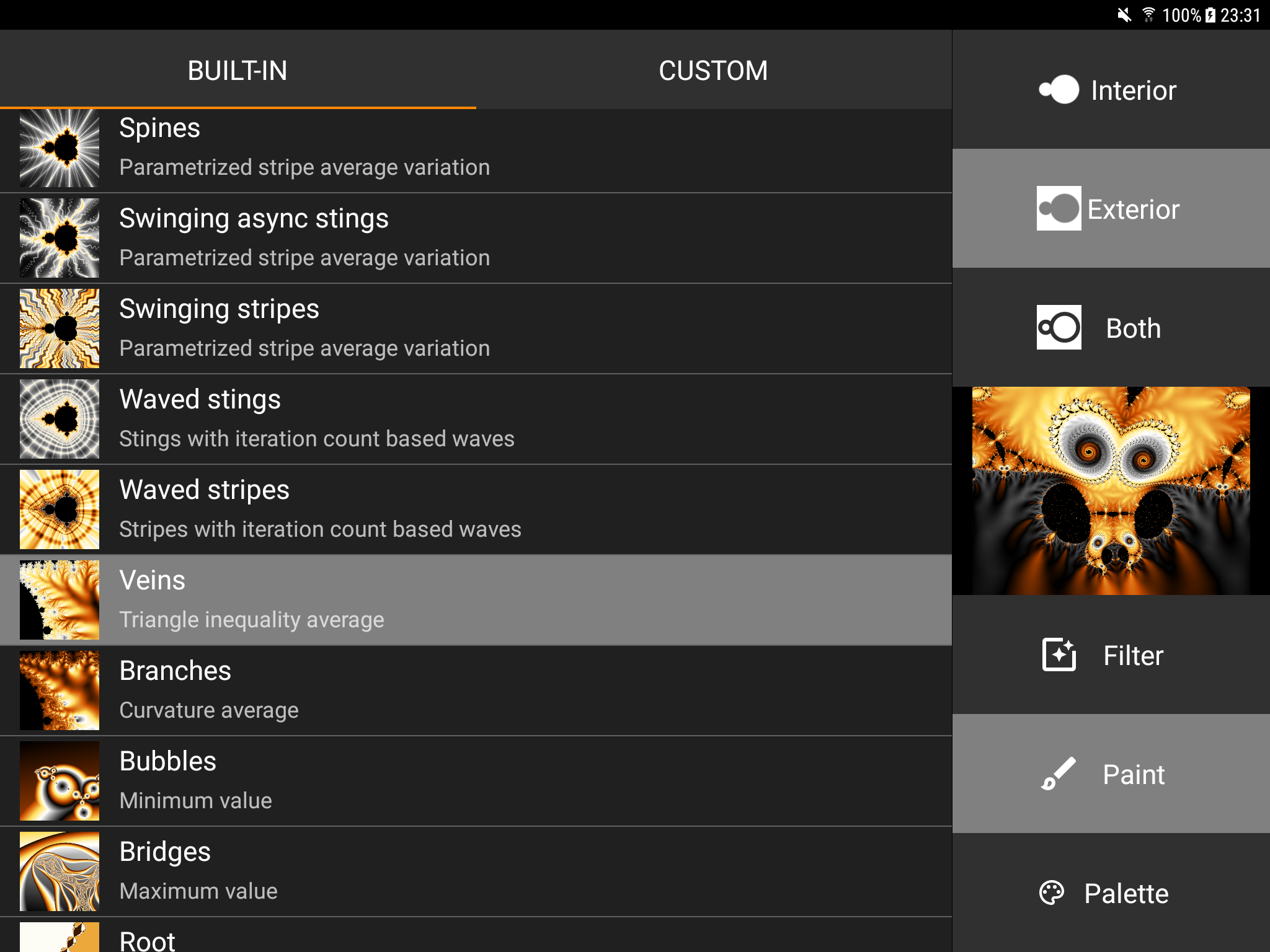Enable the Interior coloring mode

pos(1110,90)
